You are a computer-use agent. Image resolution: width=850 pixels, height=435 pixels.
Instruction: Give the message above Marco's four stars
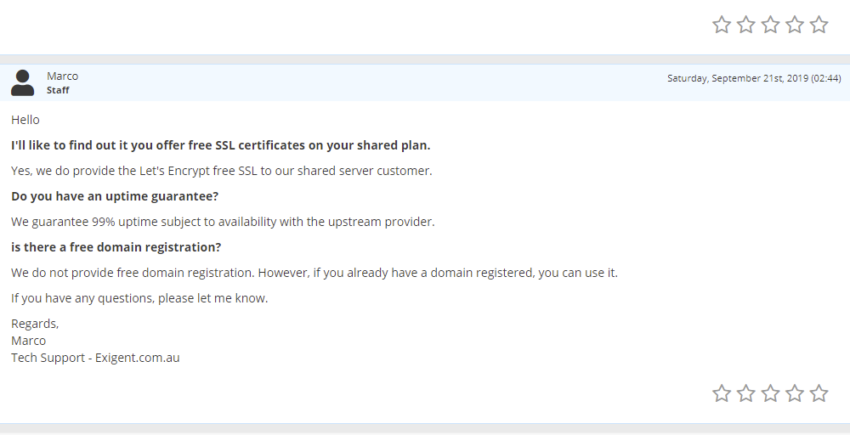tap(795, 24)
